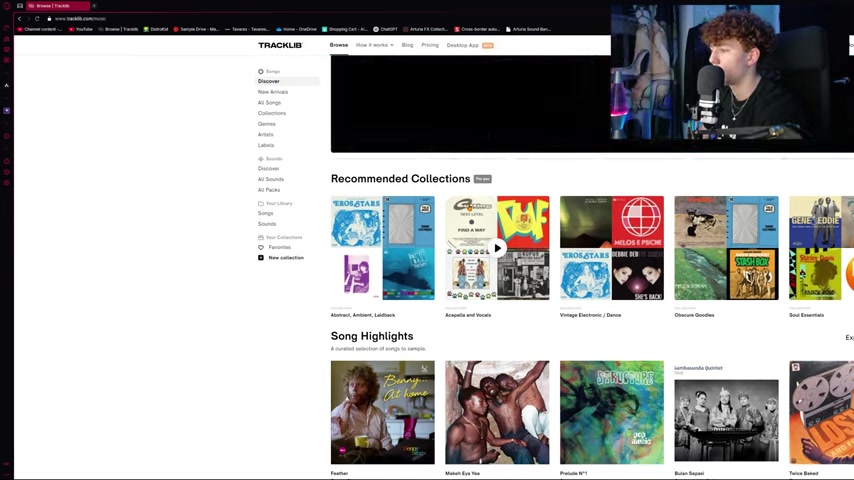Click the large black hero banner

tap(471, 104)
